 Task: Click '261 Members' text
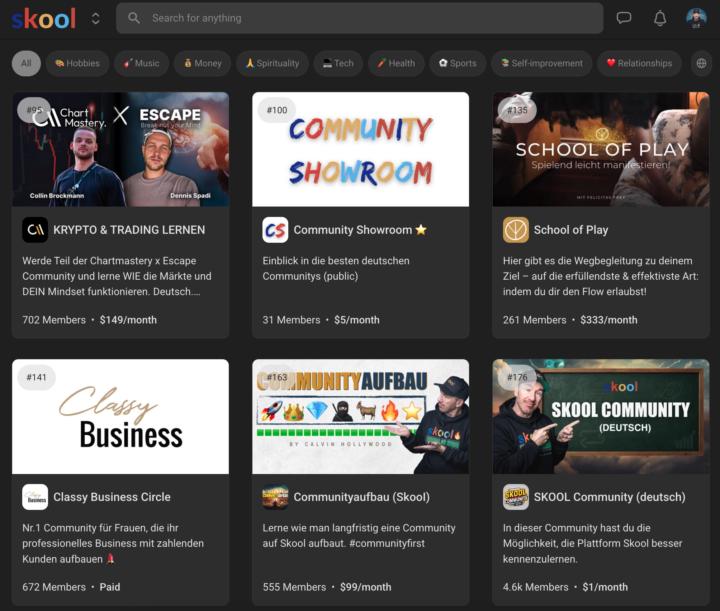(534, 320)
